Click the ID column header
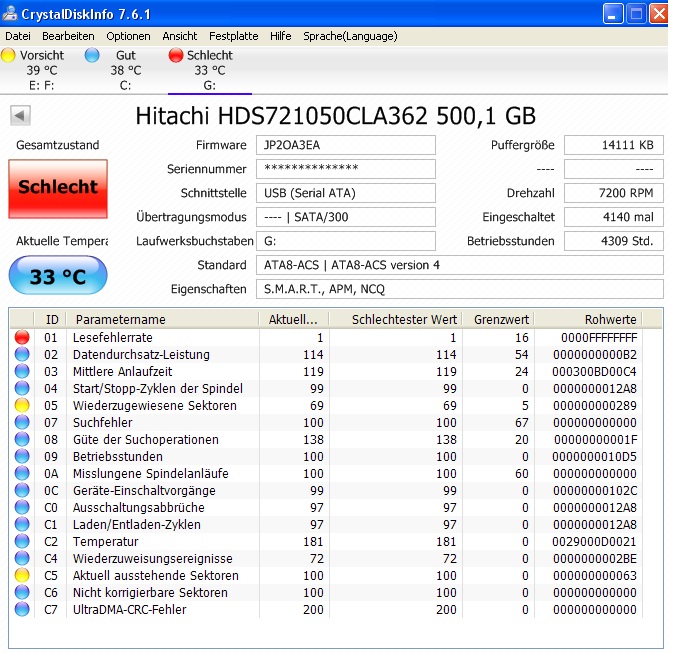 (x=50, y=319)
